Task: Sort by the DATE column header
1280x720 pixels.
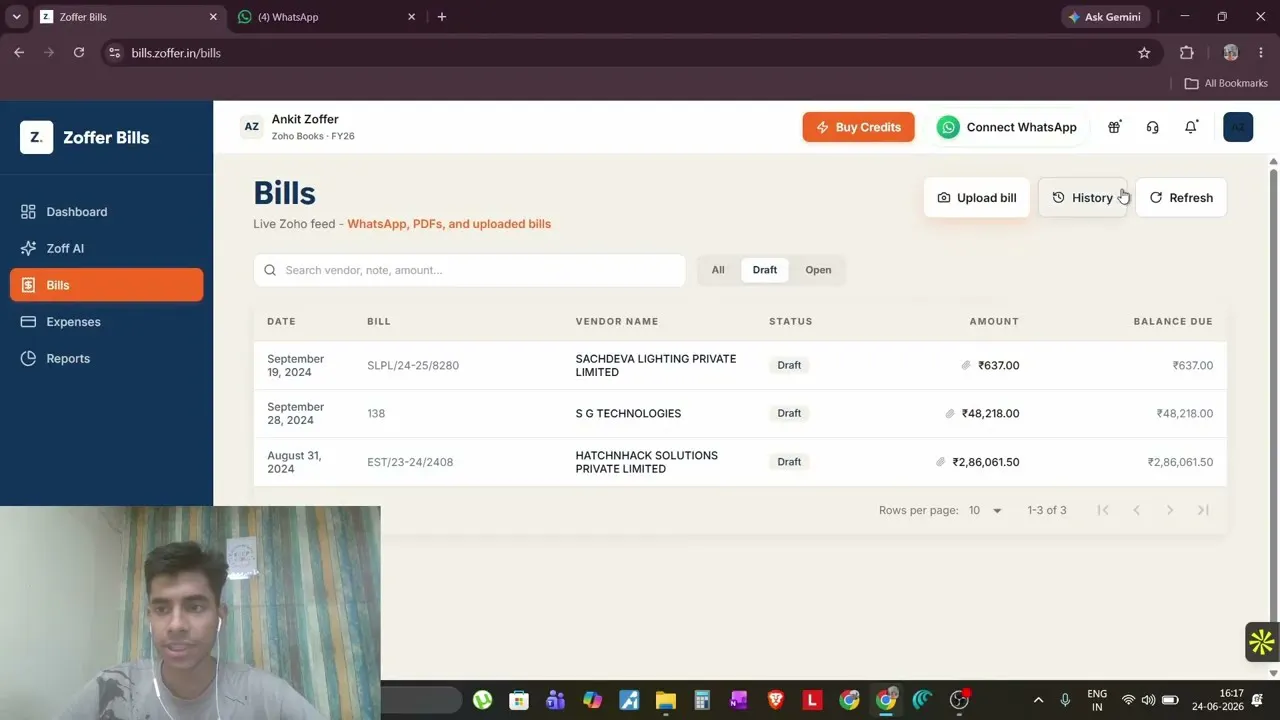Action: 281,321
